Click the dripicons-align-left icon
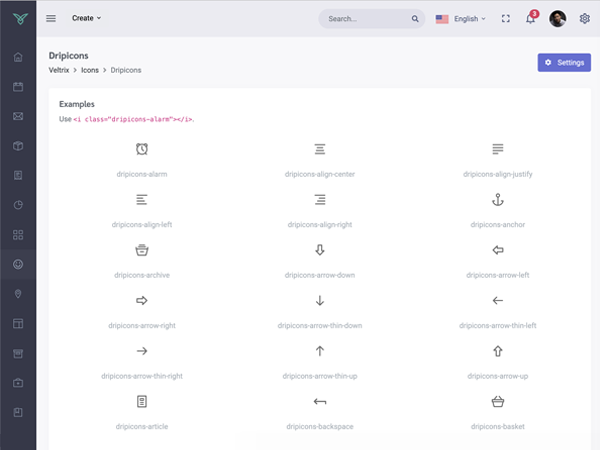 coord(142,199)
